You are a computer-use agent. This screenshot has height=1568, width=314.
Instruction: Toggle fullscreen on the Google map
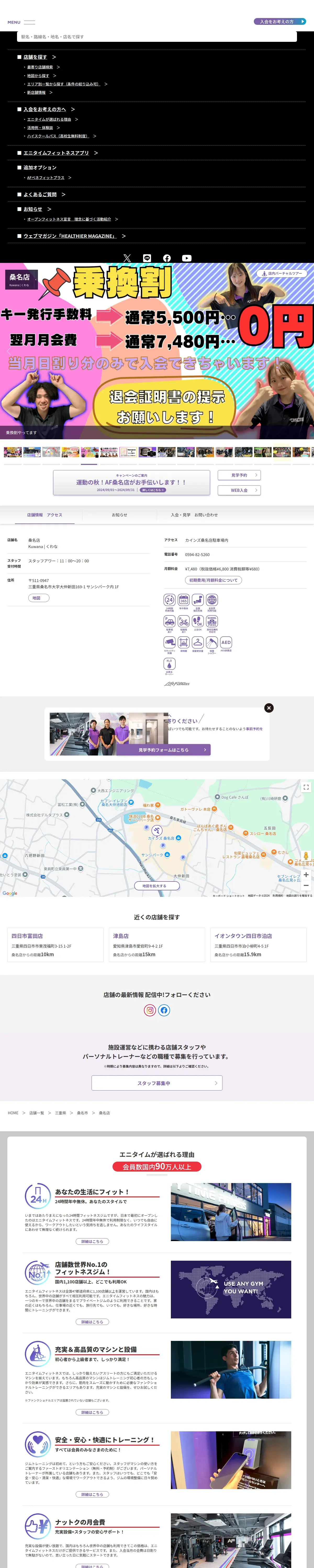[x=306, y=787]
